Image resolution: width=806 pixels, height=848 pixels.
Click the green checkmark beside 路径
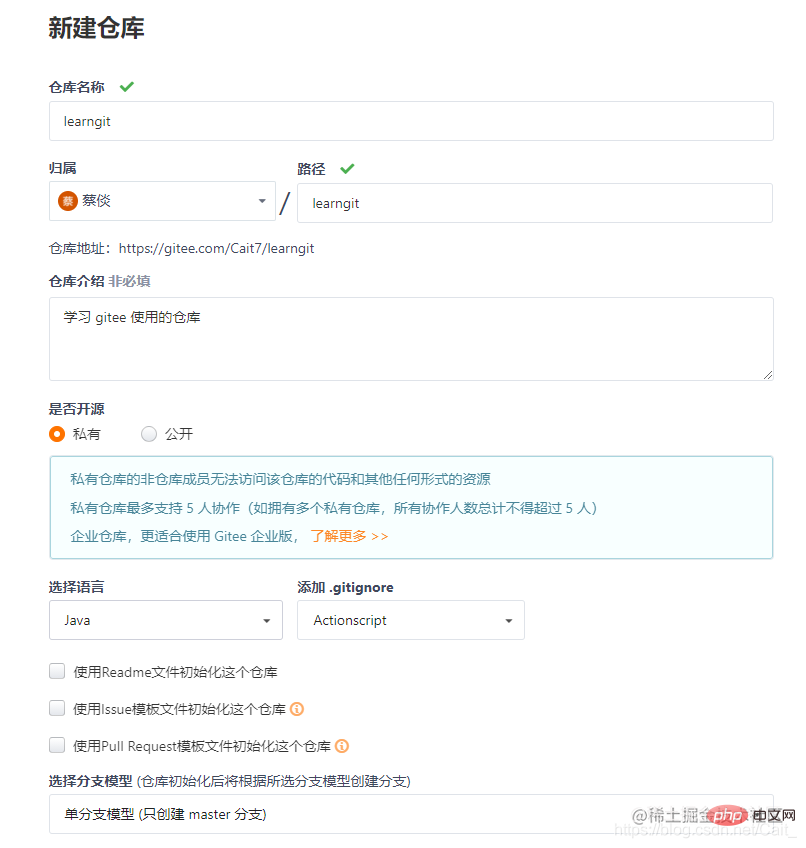(x=347, y=169)
